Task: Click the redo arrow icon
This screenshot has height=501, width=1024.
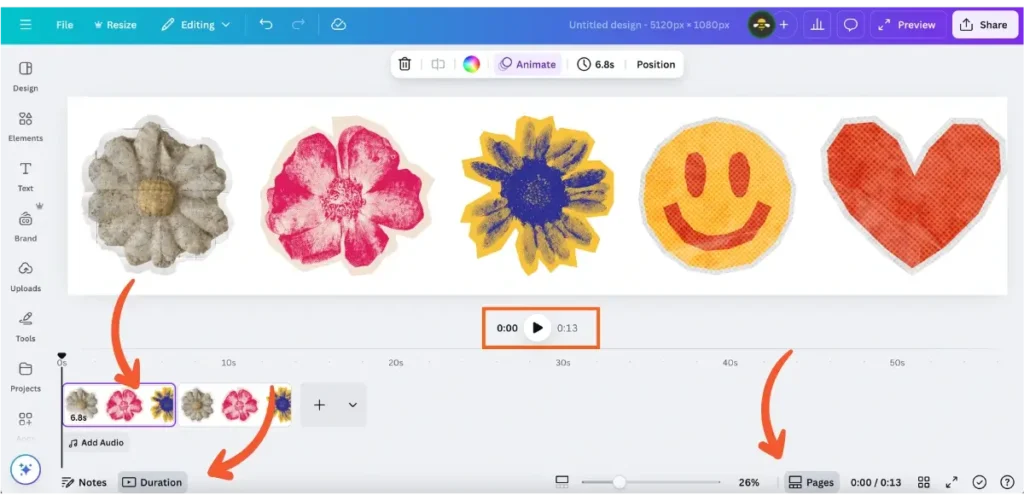Action: (x=298, y=24)
